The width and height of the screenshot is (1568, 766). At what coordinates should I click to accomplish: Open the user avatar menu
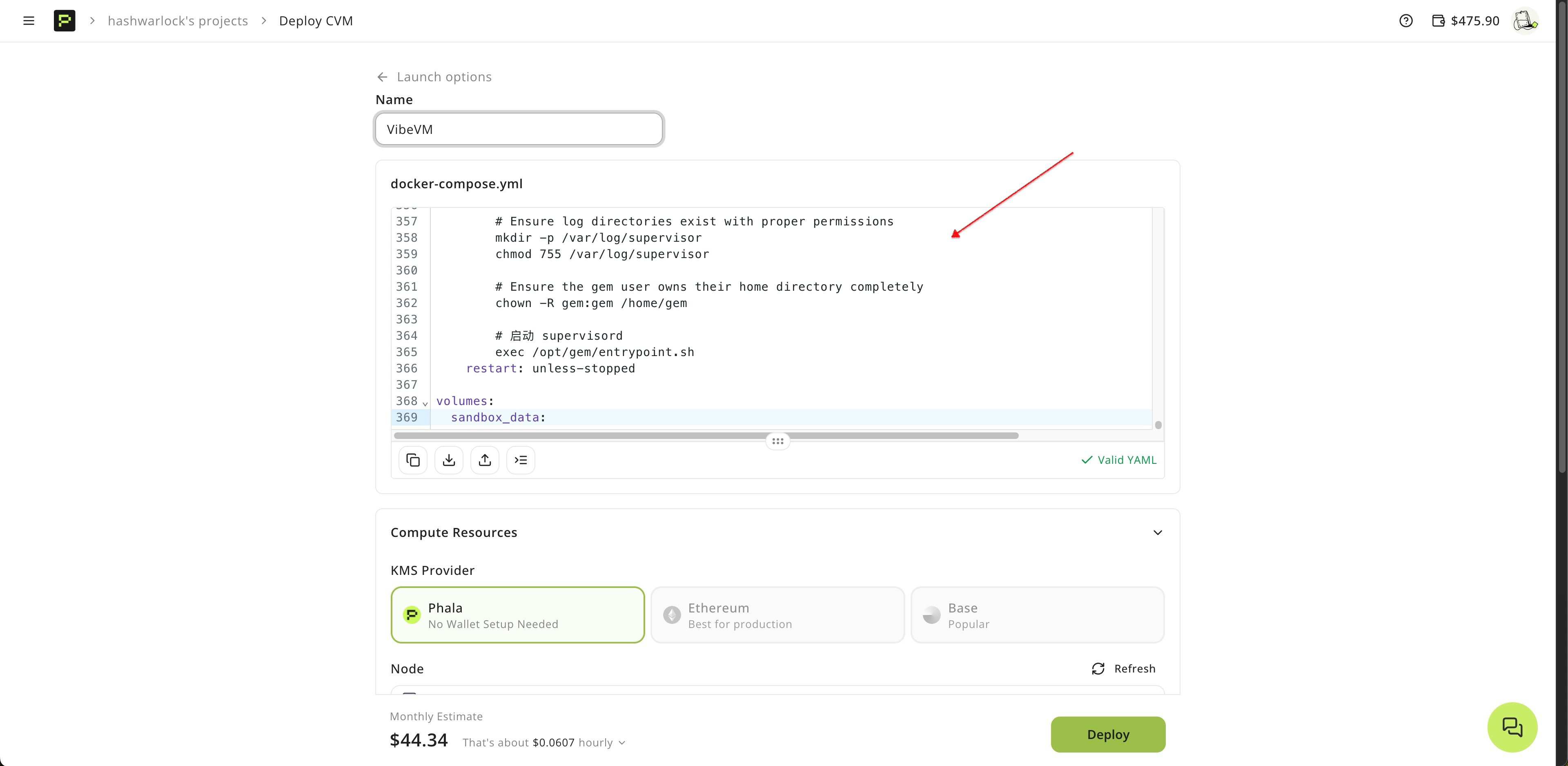[1525, 21]
